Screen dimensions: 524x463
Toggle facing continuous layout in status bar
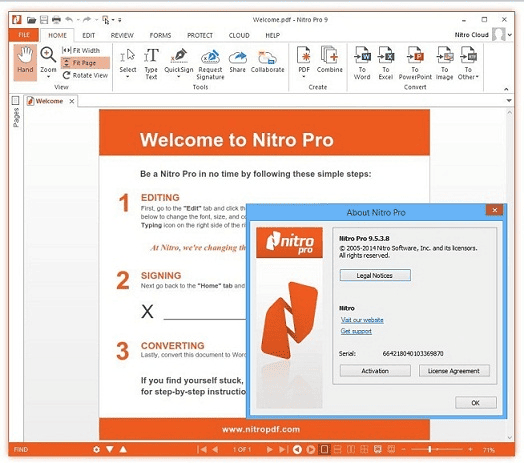tap(364, 449)
